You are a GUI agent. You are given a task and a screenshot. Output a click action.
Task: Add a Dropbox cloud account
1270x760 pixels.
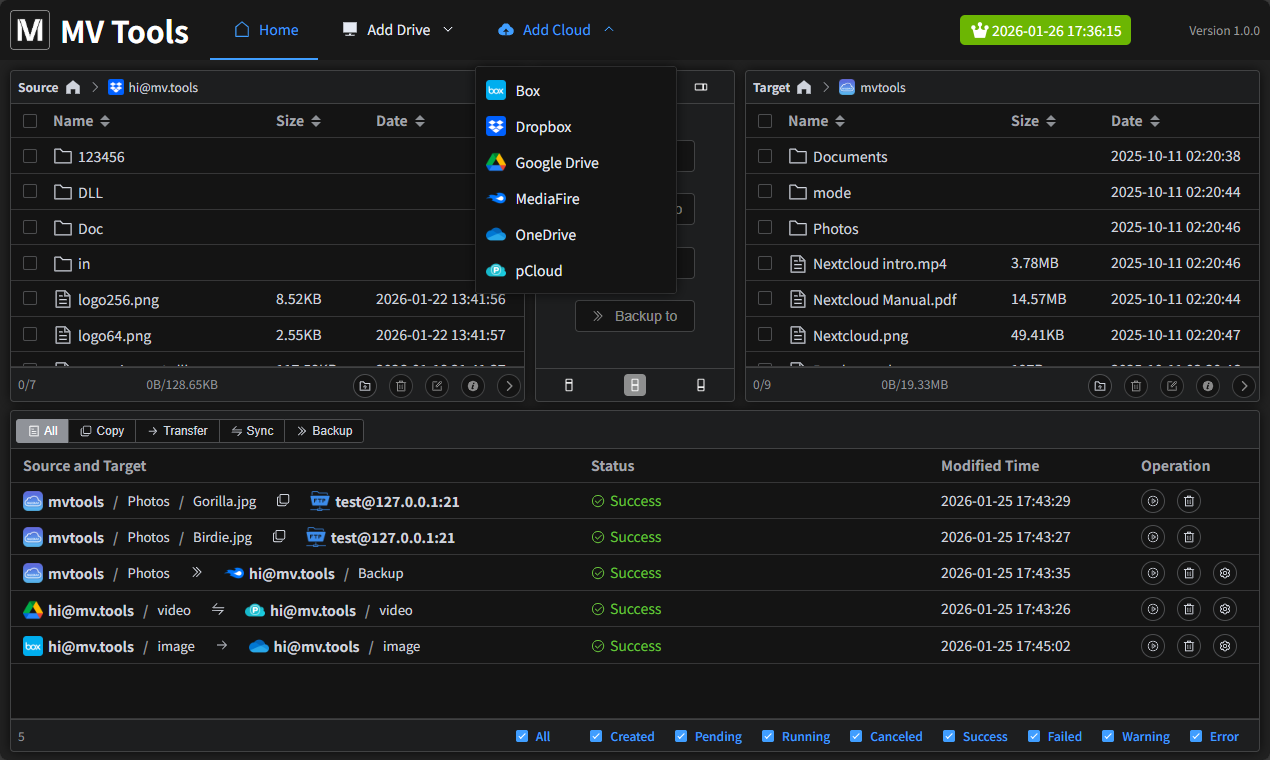[544, 126]
